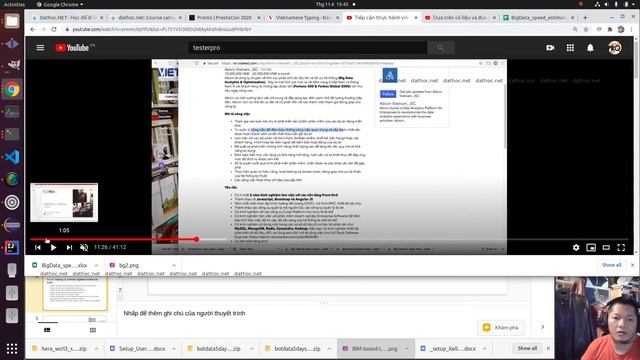Go to the YouTube home logo
The height and width of the screenshot is (360, 640).
(x=72, y=48)
